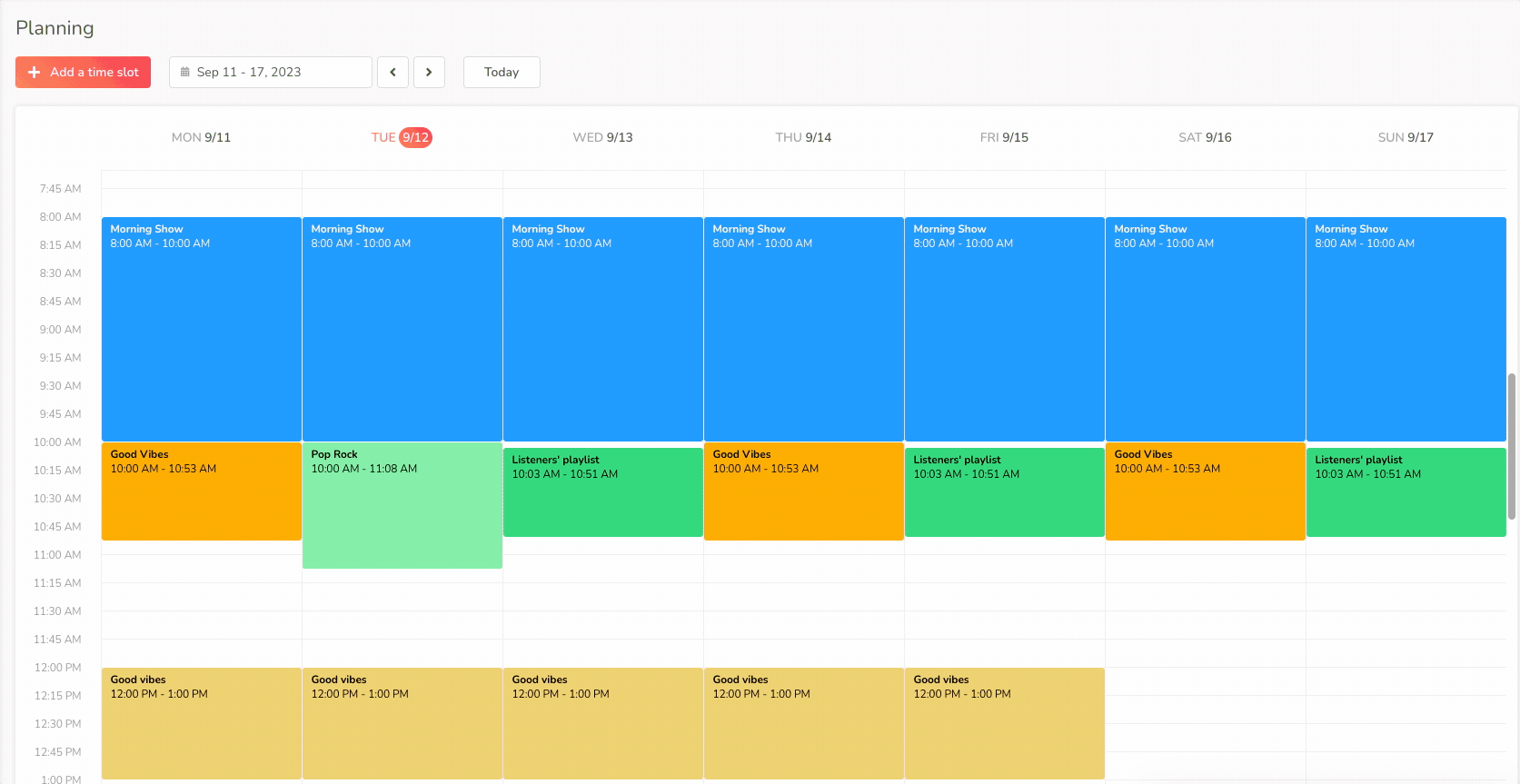Screen dimensions: 1520x784
Task: Select the THU 9/14 column header
Action: tap(803, 137)
